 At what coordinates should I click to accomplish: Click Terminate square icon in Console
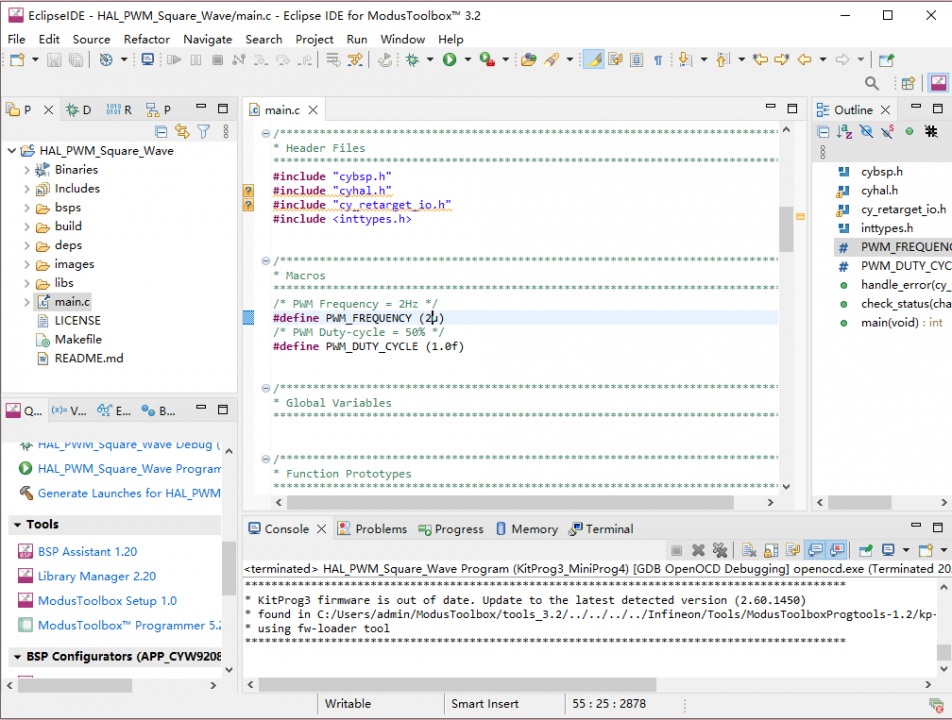point(676,550)
